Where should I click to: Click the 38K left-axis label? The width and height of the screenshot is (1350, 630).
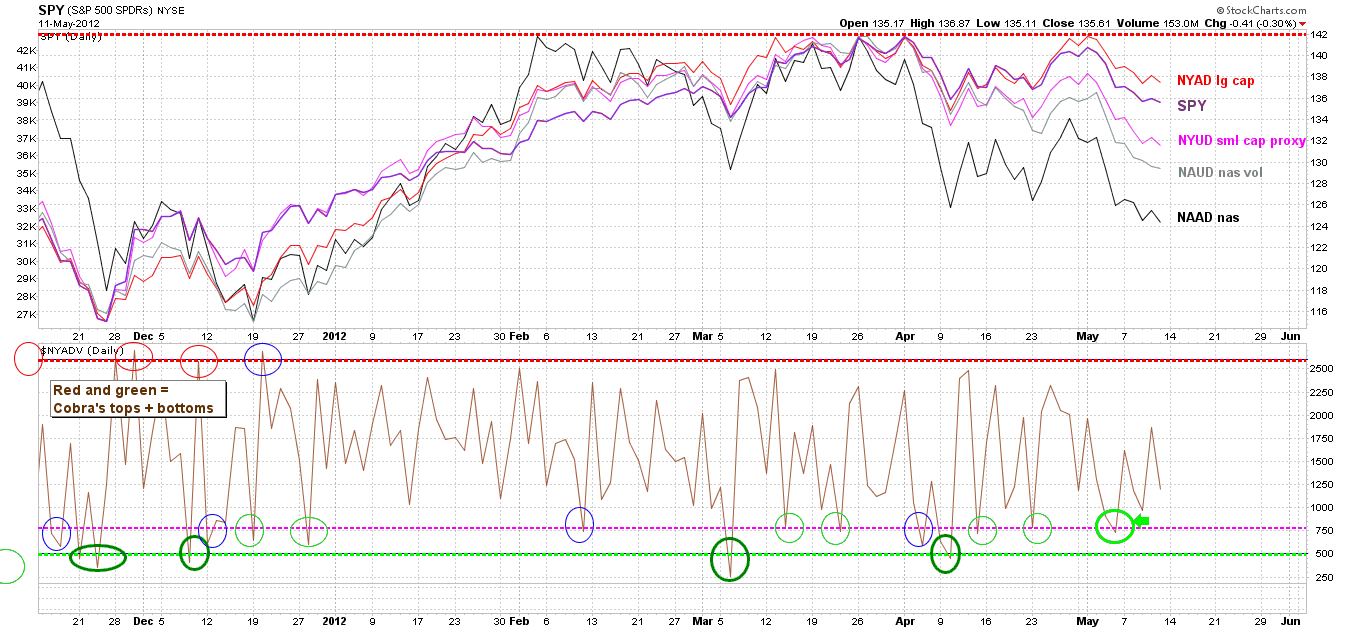click(x=26, y=121)
